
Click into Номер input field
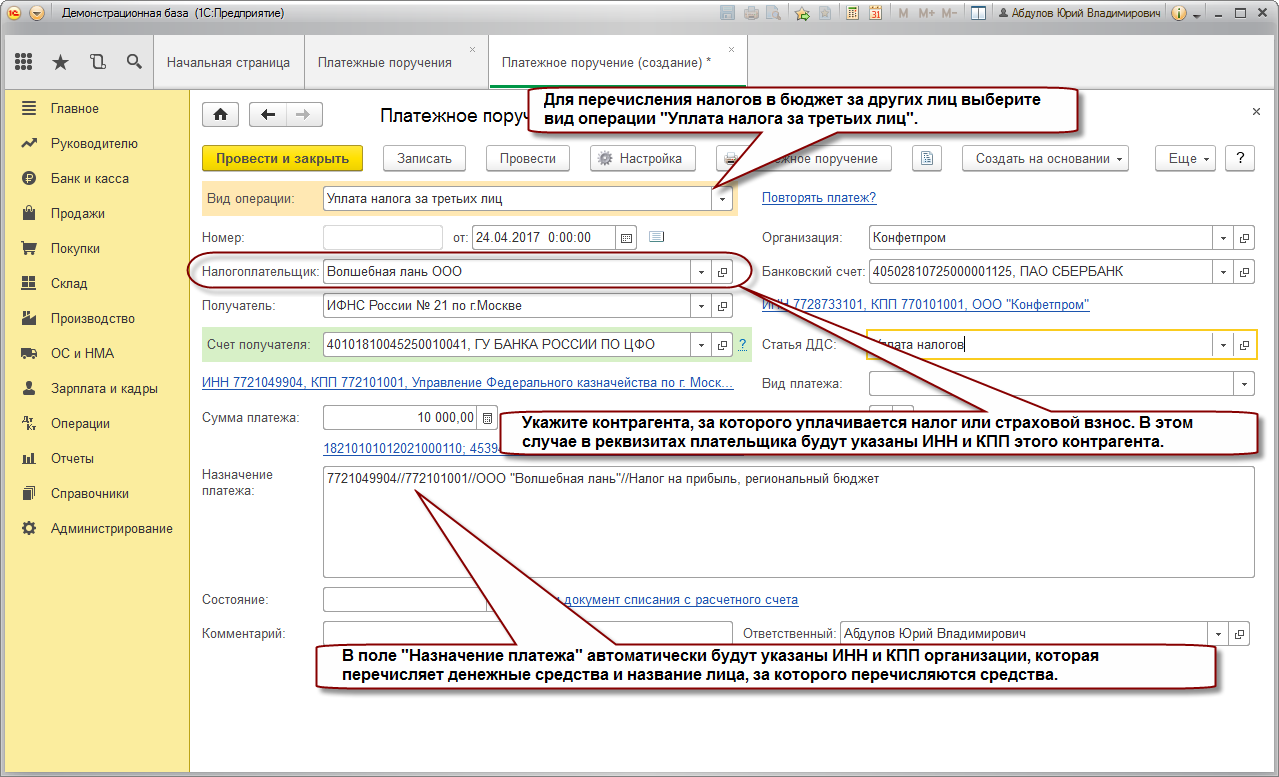point(383,238)
